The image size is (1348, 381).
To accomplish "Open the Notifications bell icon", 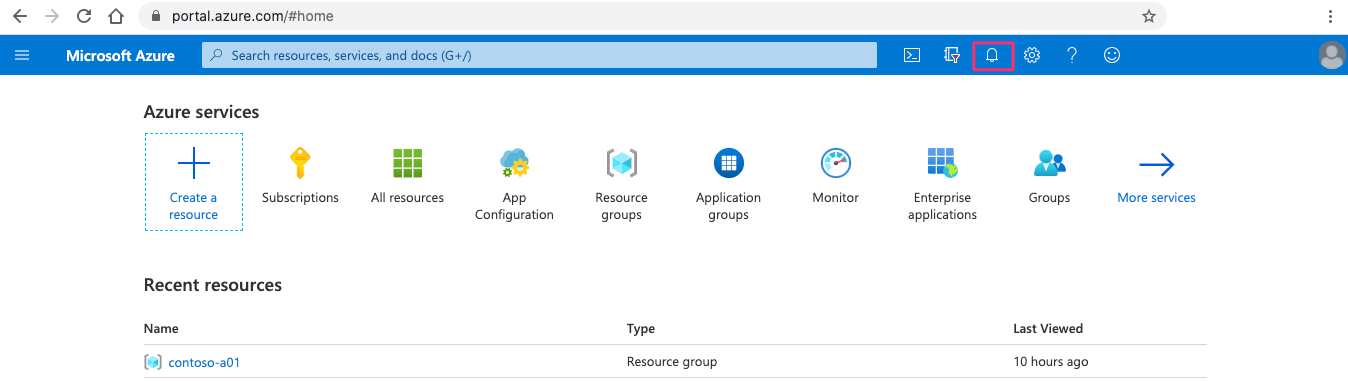I will click(992, 55).
